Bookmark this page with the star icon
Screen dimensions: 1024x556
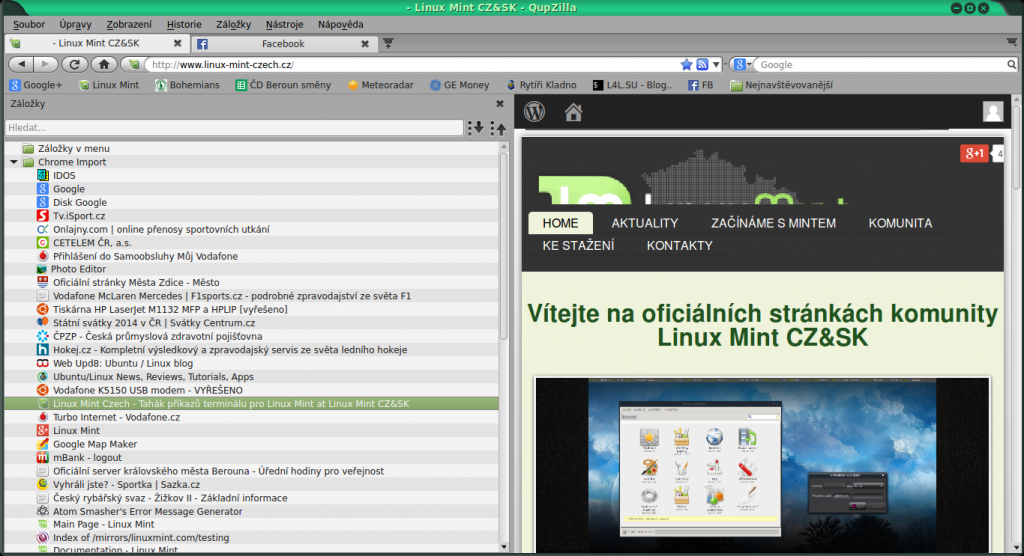coord(686,64)
